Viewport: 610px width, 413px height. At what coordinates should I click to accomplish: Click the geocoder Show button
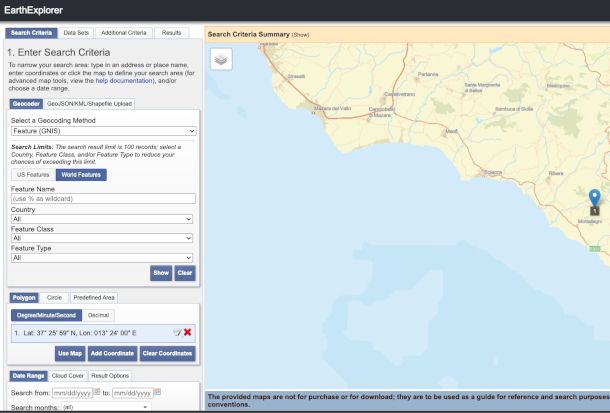click(161, 273)
